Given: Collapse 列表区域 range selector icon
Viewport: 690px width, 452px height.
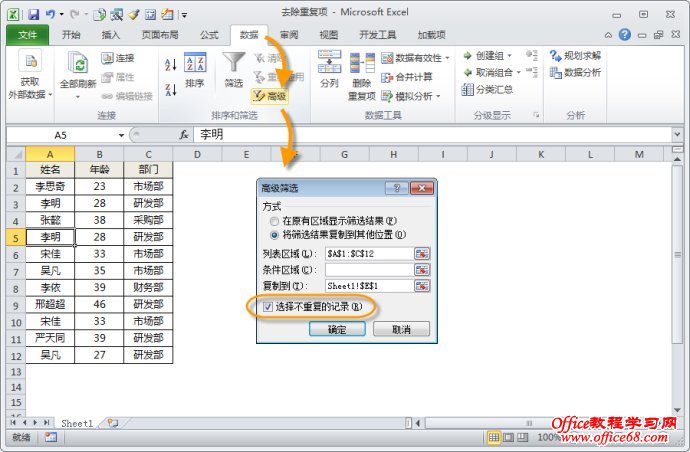Looking at the screenshot, I should pos(422,254).
